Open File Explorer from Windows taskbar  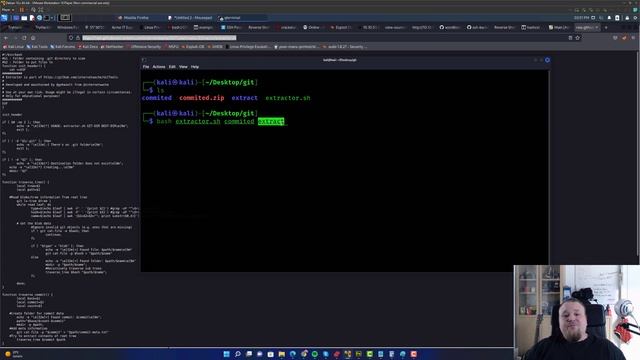282,354
